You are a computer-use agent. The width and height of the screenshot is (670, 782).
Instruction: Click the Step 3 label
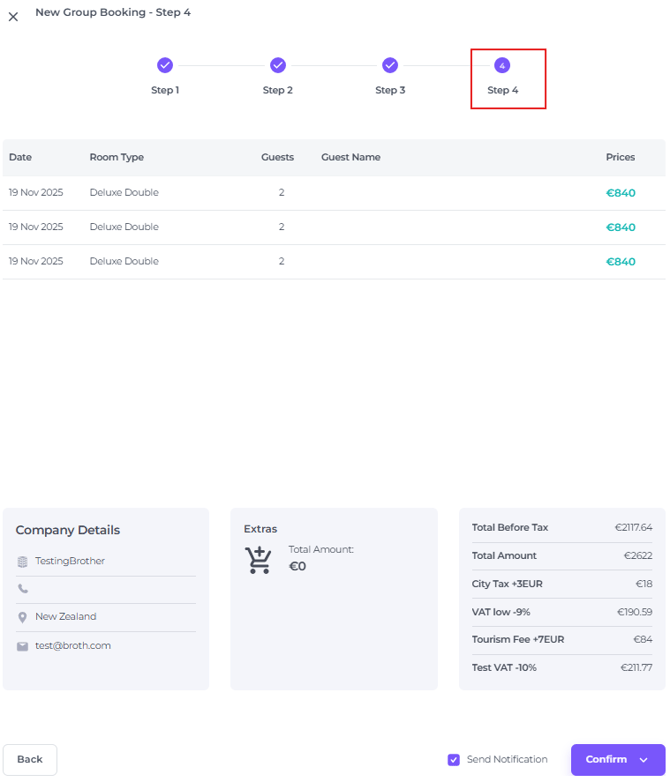coord(390,90)
